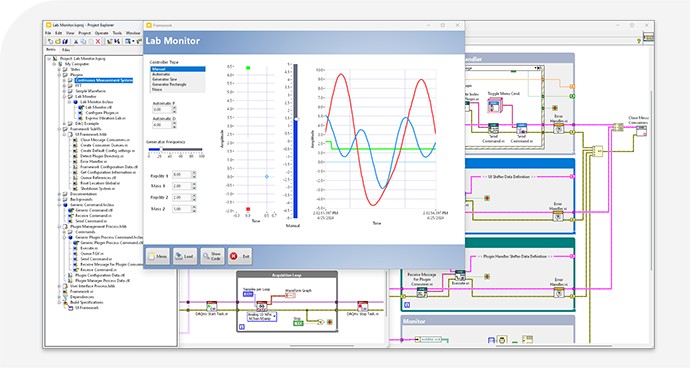Click the loop iteration terminal in Acquisition Loop
Screen dimensions: 690x368
(x=241, y=327)
